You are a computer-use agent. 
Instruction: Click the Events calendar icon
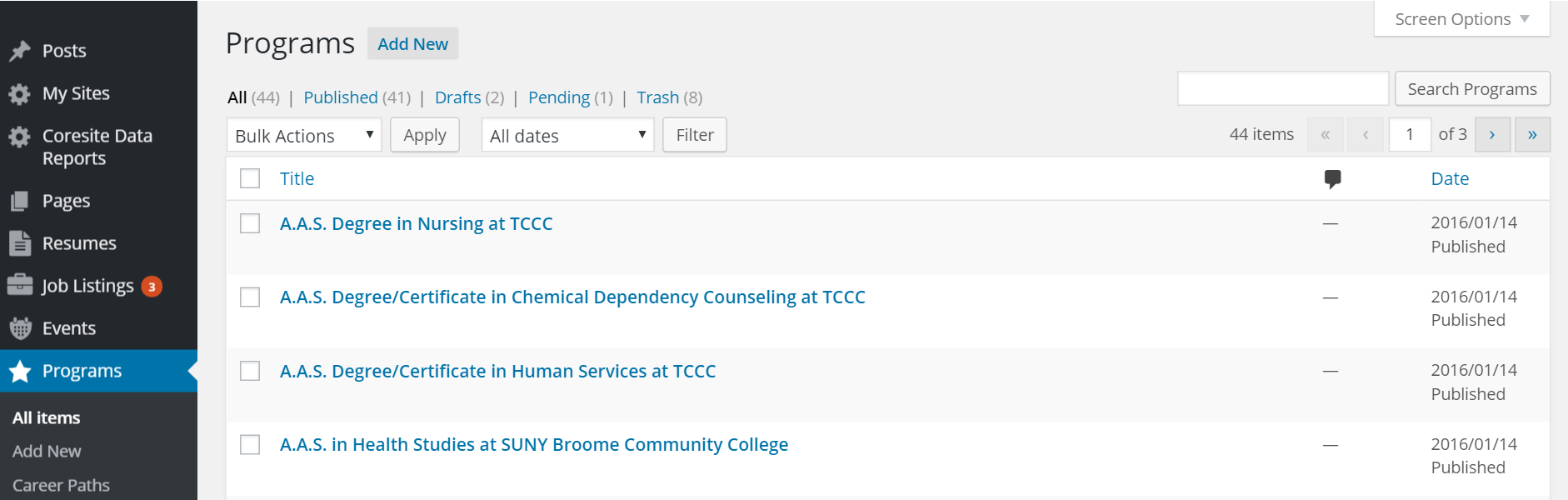coord(20,329)
